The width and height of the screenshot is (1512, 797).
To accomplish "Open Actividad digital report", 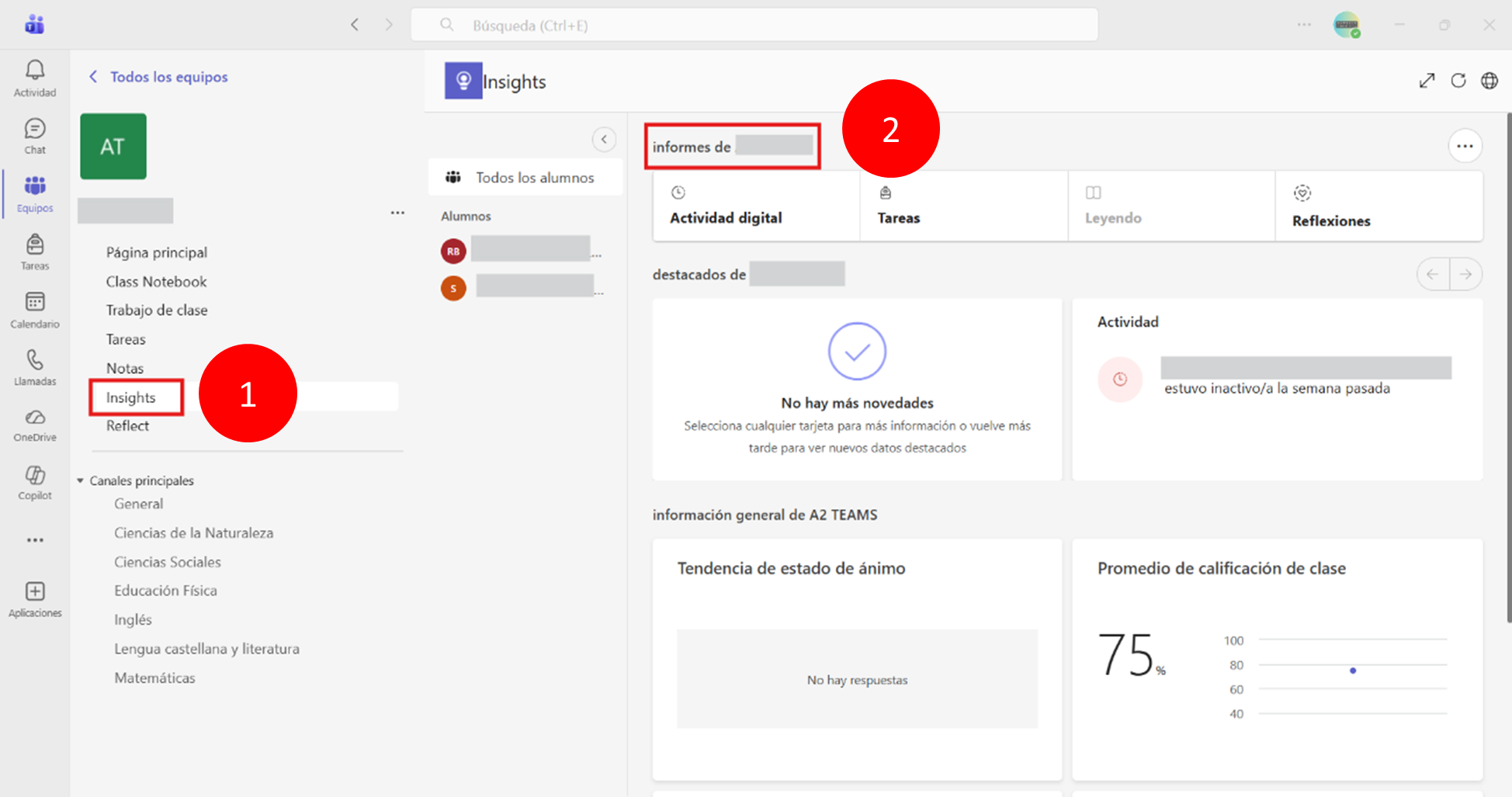I will point(757,206).
